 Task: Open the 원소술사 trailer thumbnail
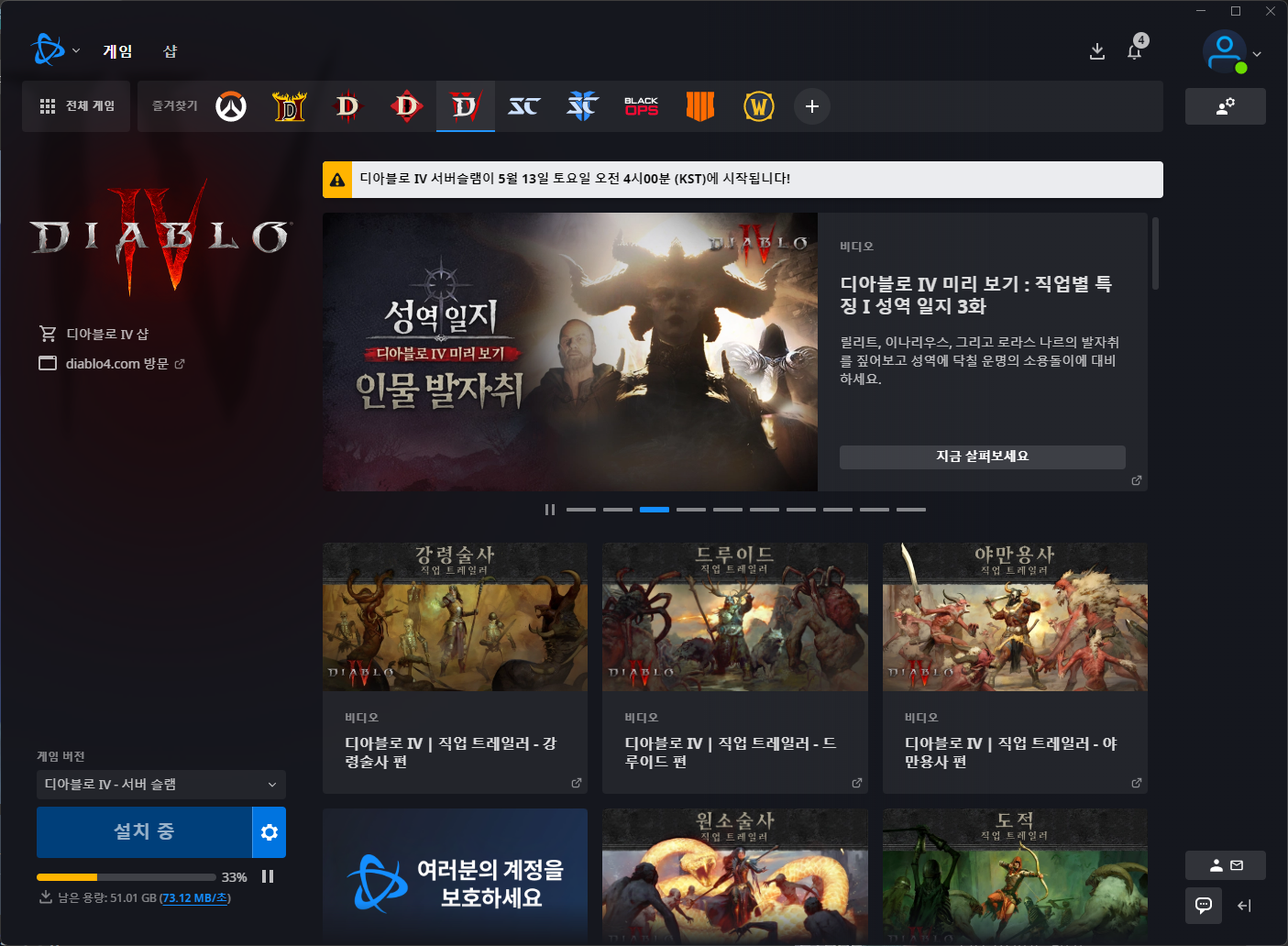(735, 874)
